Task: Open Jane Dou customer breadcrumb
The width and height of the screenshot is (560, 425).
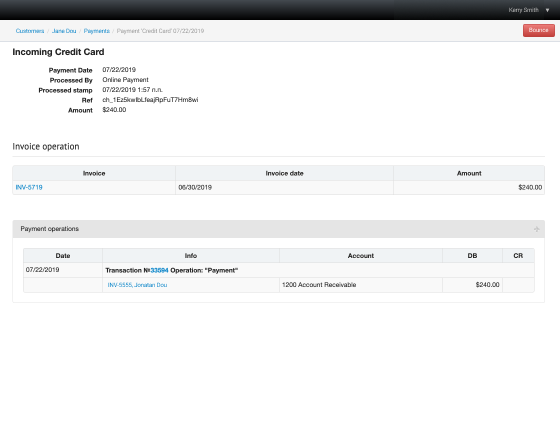Action: [64, 31]
